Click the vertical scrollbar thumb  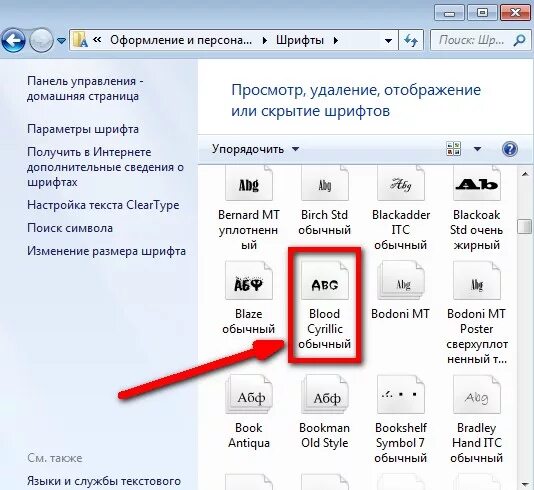coord(524,227)
